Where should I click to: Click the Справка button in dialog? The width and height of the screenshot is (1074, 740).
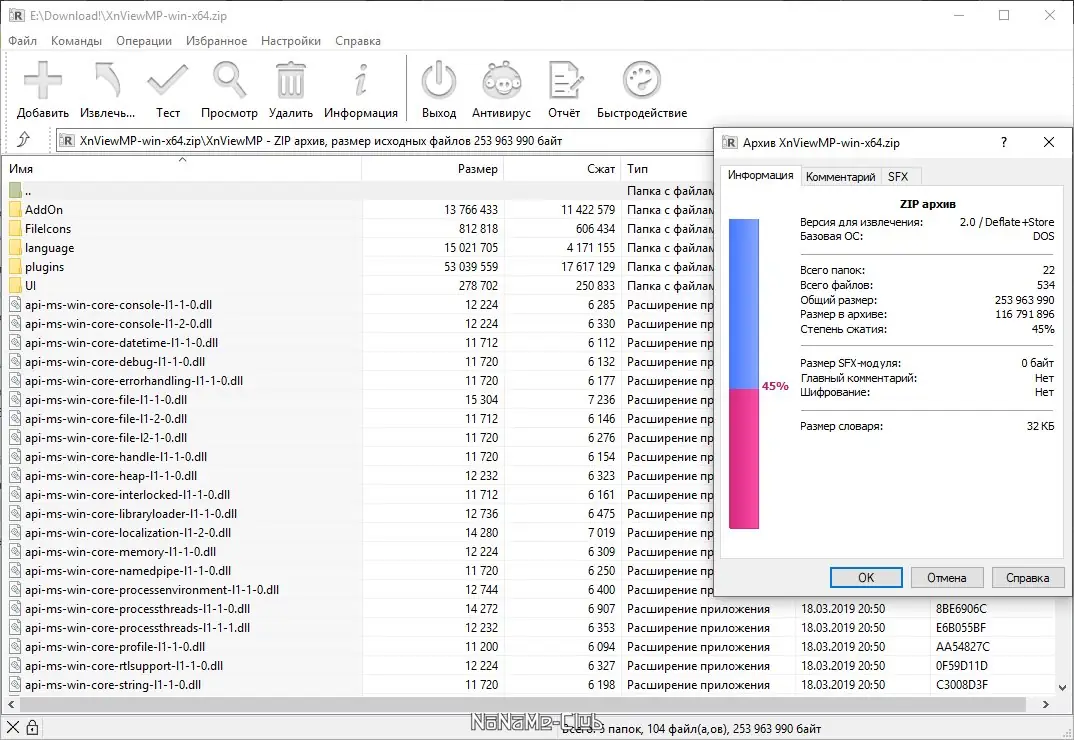pyautogui.click(x=1027, y=578)
